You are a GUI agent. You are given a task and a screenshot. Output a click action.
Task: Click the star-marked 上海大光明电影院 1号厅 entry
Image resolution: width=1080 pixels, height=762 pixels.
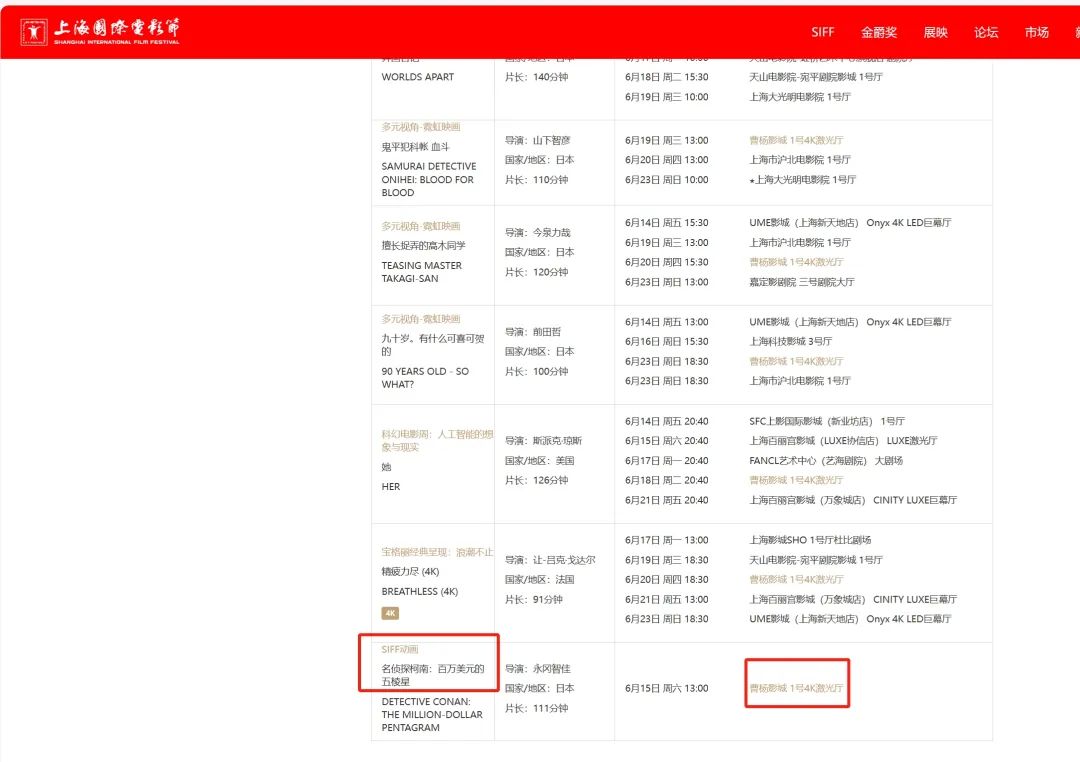tap(803, 180)
